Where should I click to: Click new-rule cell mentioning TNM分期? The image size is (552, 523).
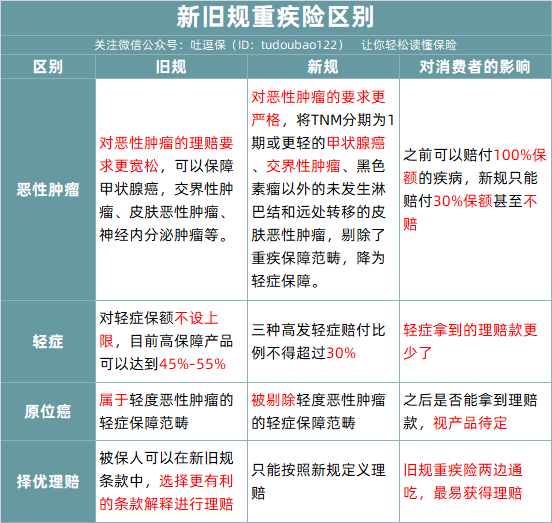[x=322, y=189]
